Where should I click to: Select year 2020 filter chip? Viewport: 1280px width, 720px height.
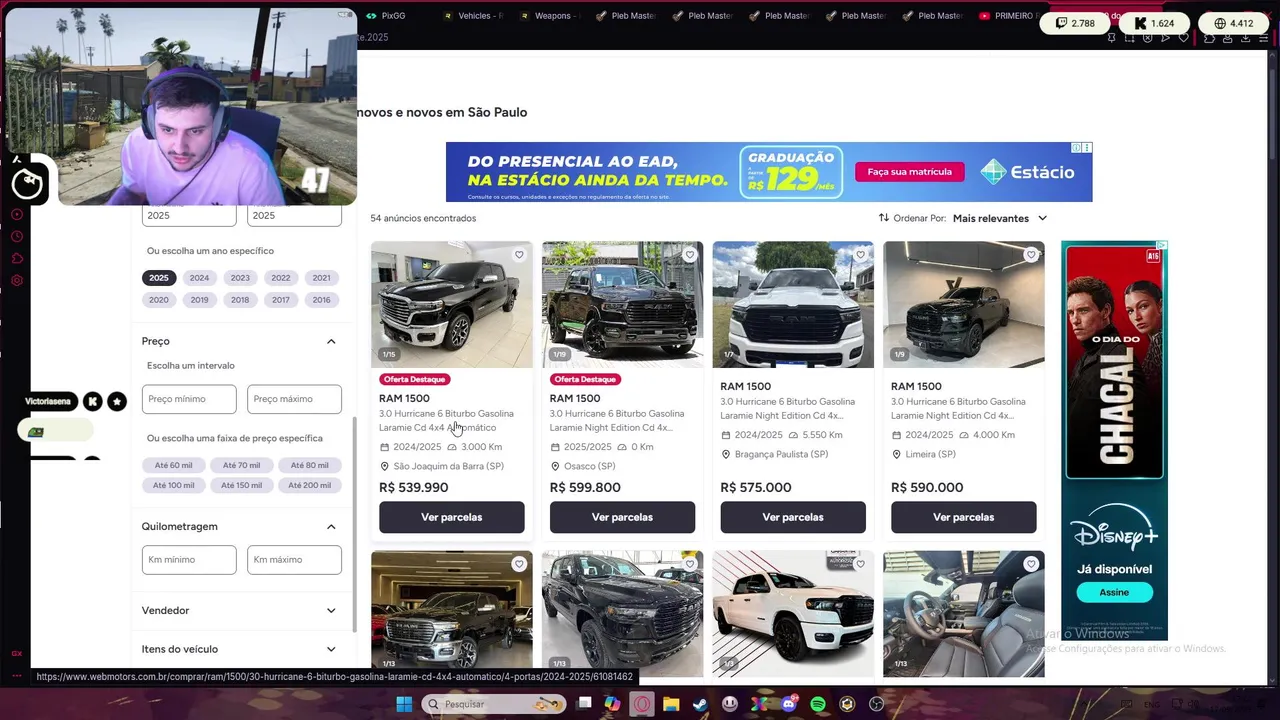coord(159,300)
